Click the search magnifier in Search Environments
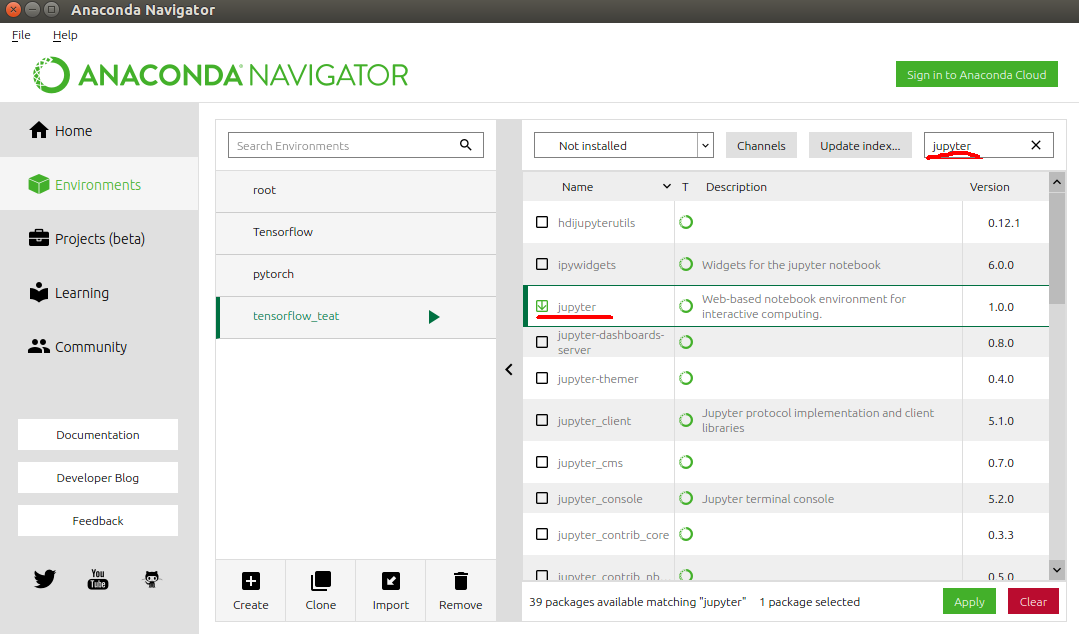 point(466,145)
